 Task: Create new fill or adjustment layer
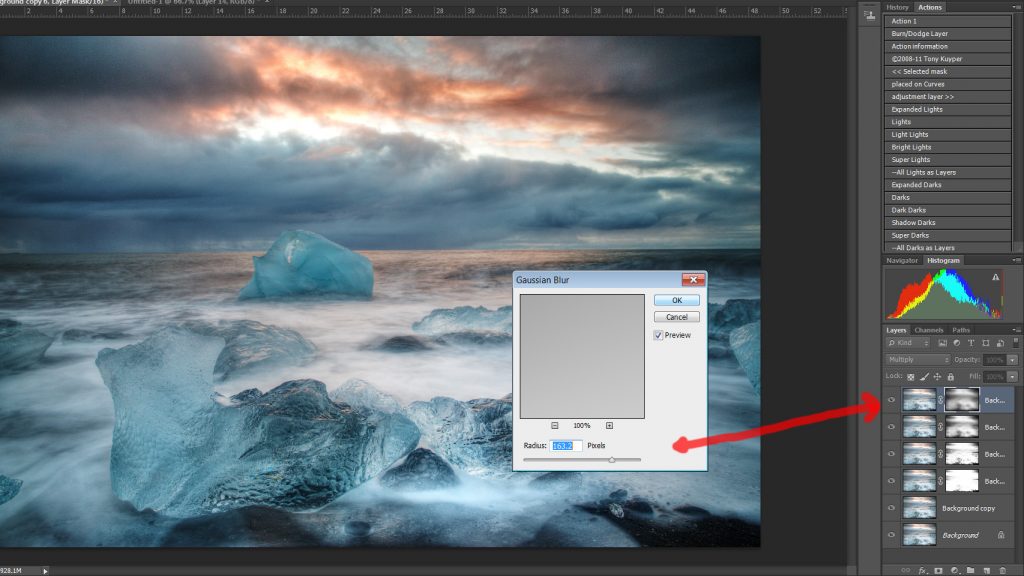[x=954, y=570]
